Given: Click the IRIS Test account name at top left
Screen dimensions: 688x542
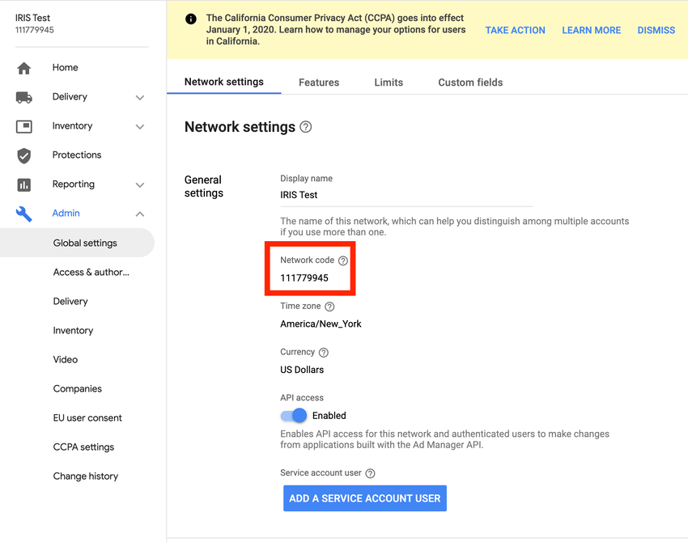Looking at the screenshot, I should (32, 18).
